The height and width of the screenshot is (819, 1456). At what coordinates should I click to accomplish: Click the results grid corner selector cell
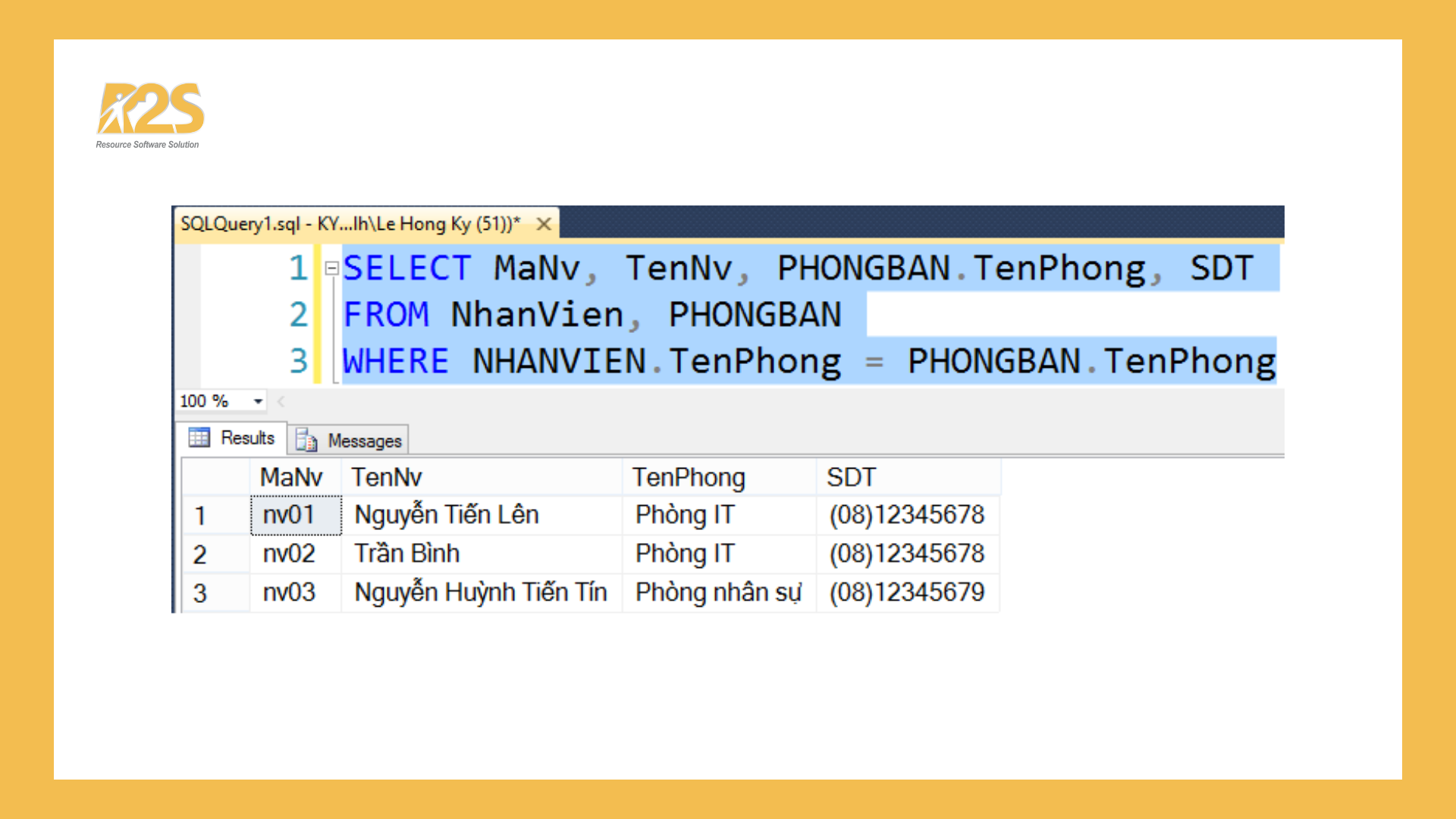[x=215, y=476]
